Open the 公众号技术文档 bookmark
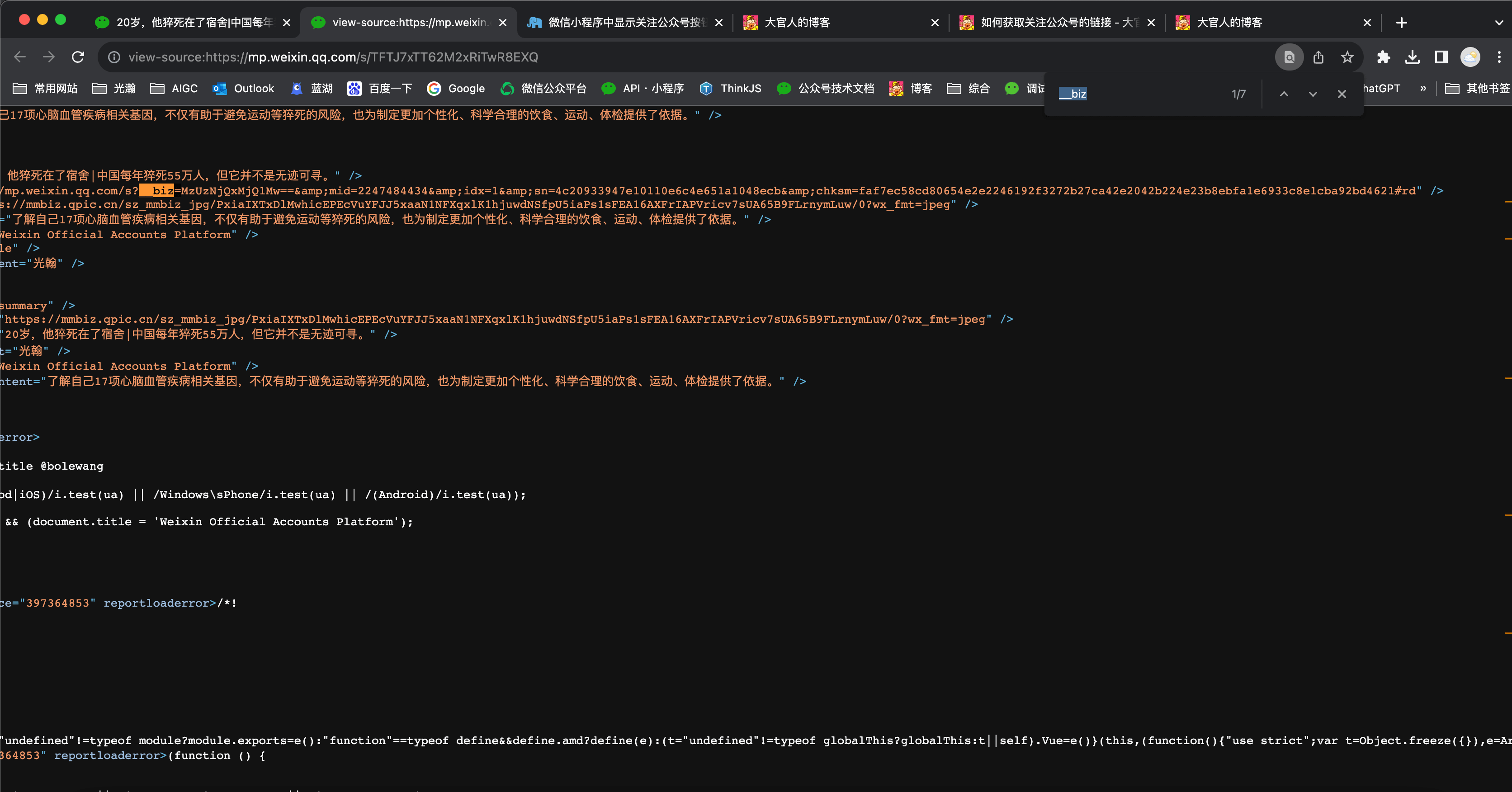 pyautogui.click(x=825, y=89)
